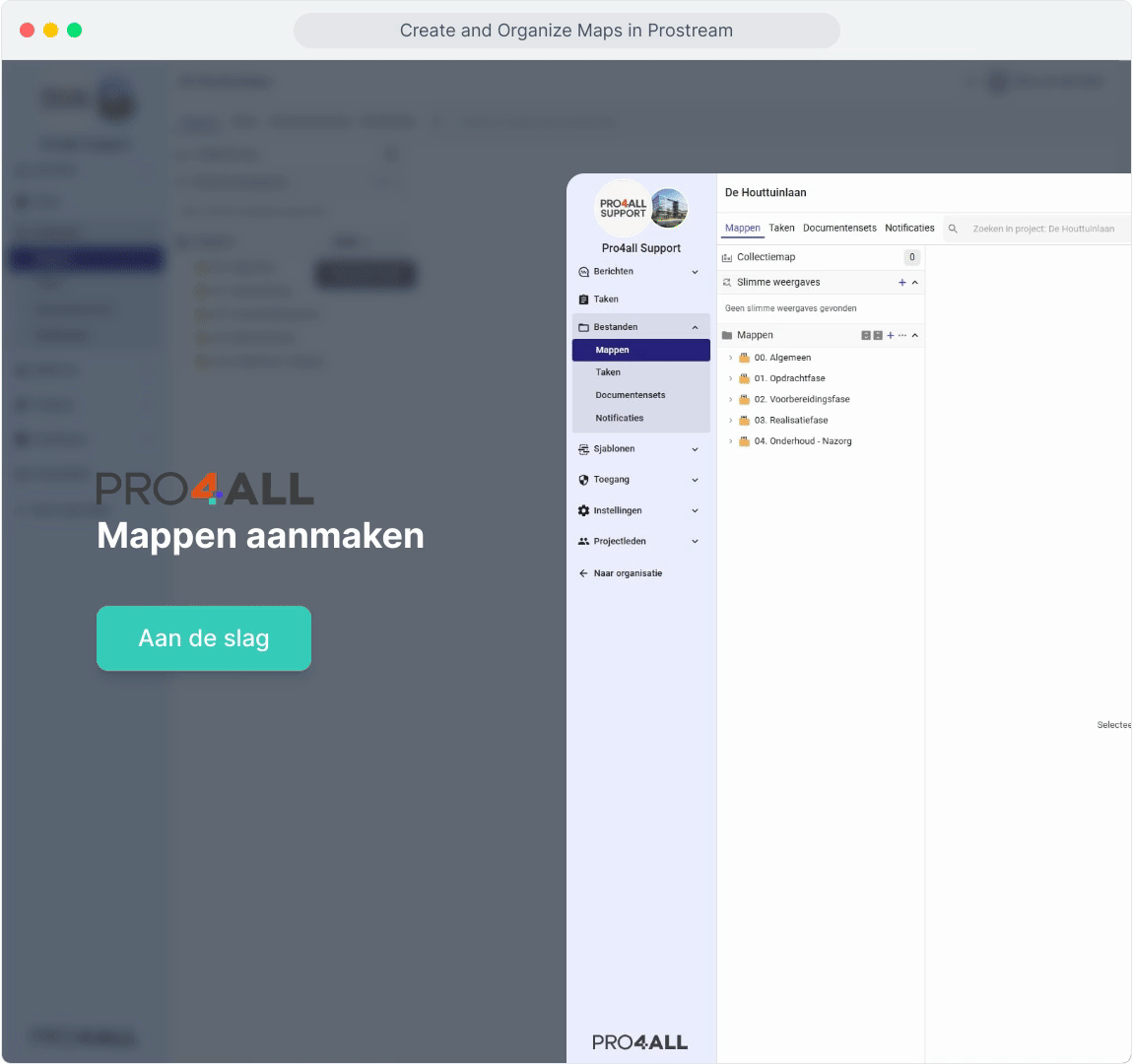Click the green macOS window button

pyautogui.click(x=75, y=31)
